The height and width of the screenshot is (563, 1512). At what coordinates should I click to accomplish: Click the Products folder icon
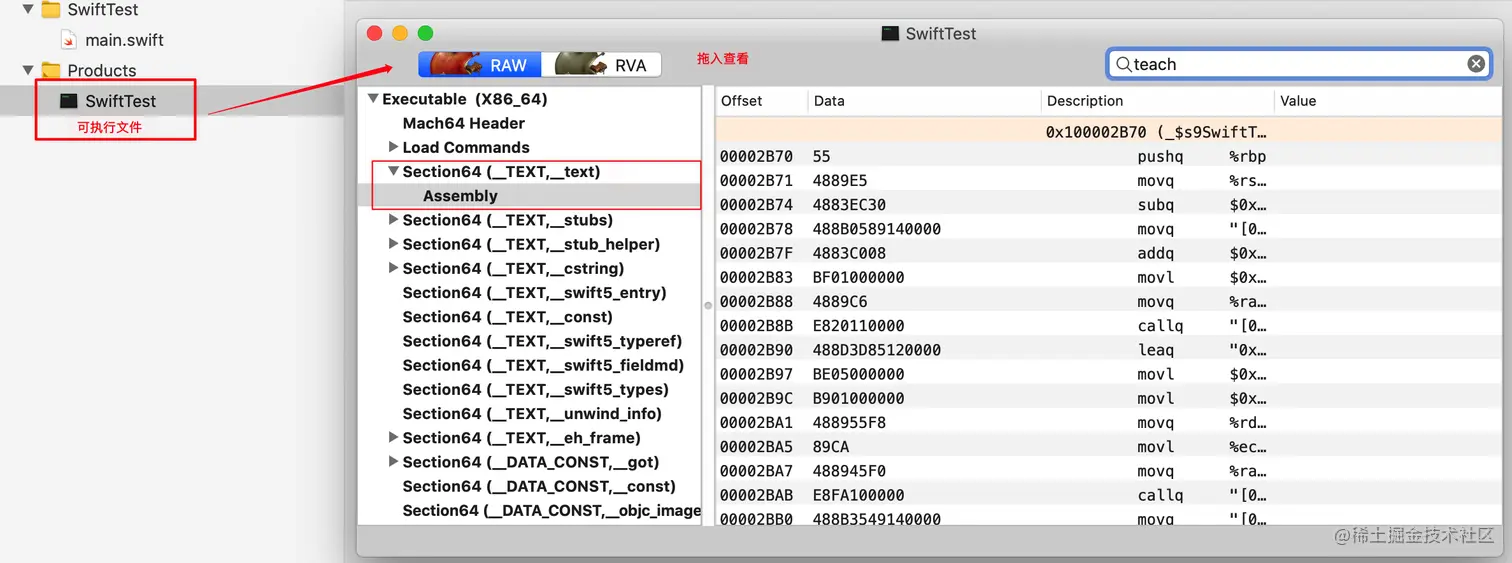50,70
